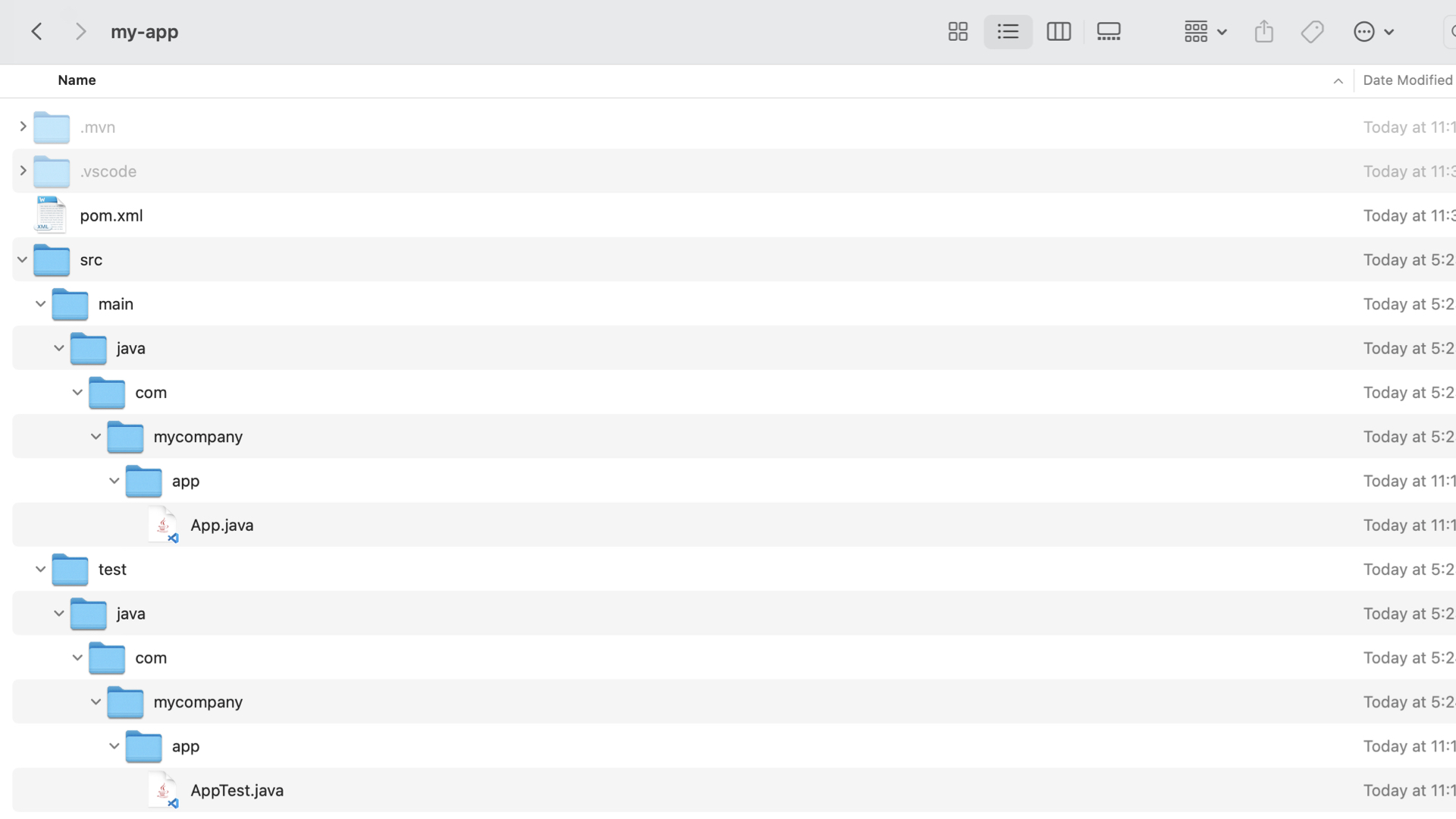Select the AppTest.java file
1456x819 pixels.
[x=237, y=790]
